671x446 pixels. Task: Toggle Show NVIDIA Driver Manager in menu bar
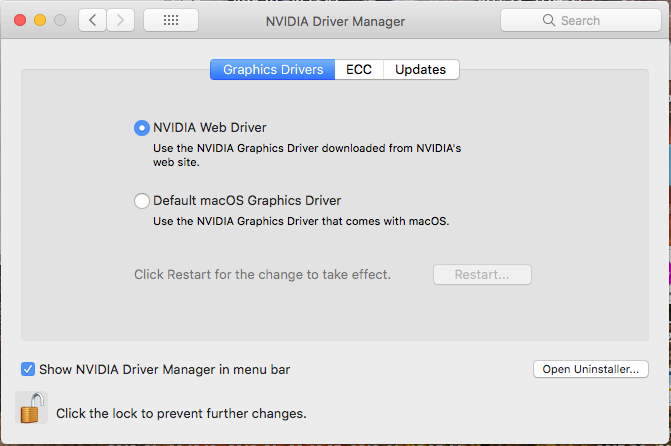tap(28, 369)
